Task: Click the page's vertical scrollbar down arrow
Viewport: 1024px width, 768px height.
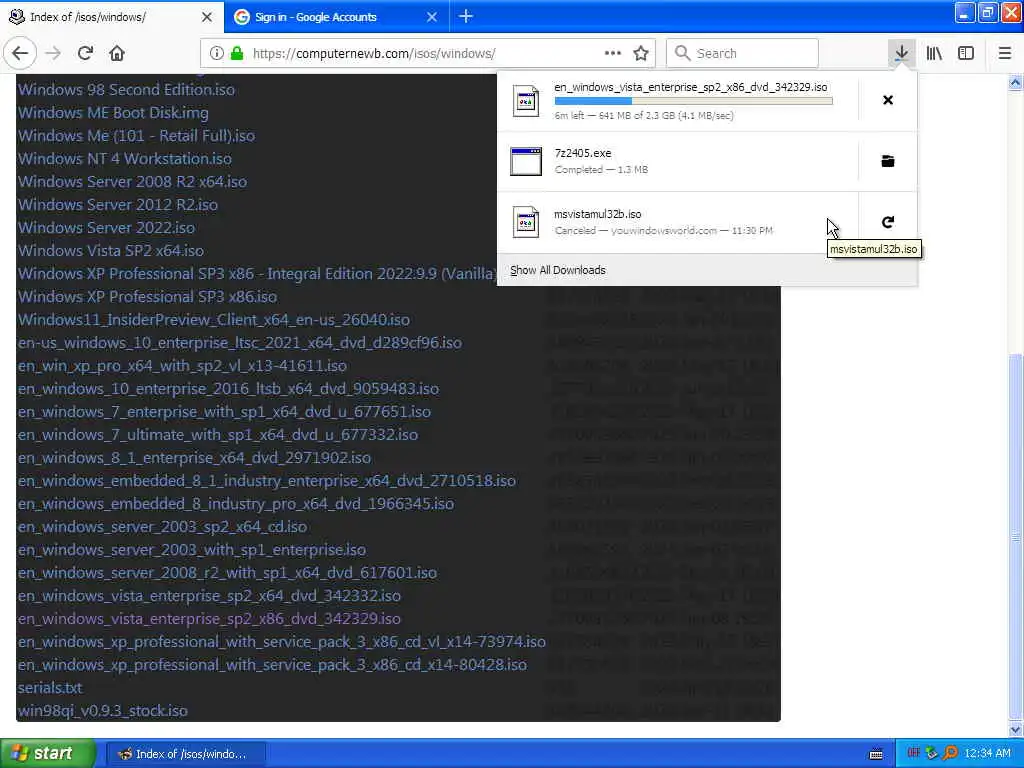Action: pos(1016,729)
